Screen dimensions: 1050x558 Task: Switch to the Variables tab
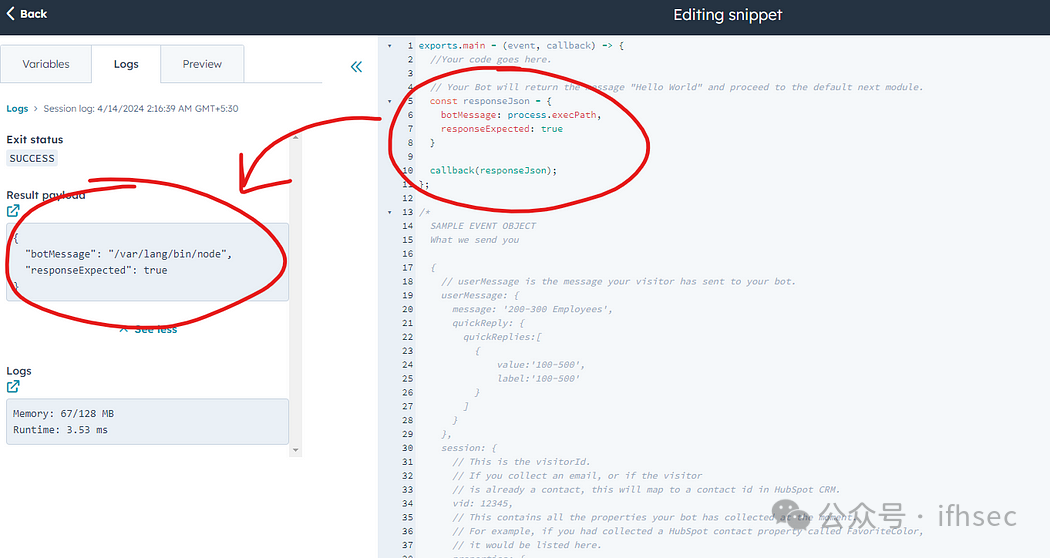[x=46, y=64]
